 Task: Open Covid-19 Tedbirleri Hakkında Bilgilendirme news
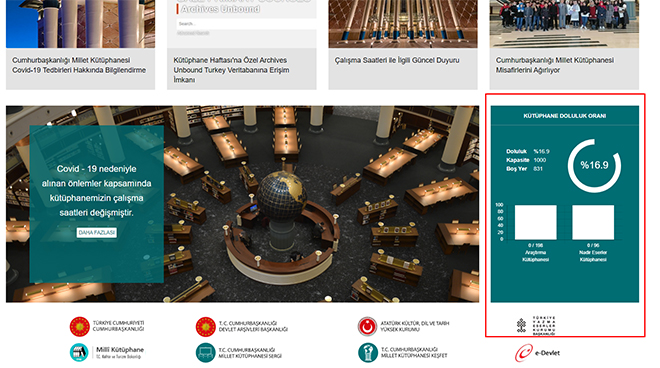tap(79, 65)
